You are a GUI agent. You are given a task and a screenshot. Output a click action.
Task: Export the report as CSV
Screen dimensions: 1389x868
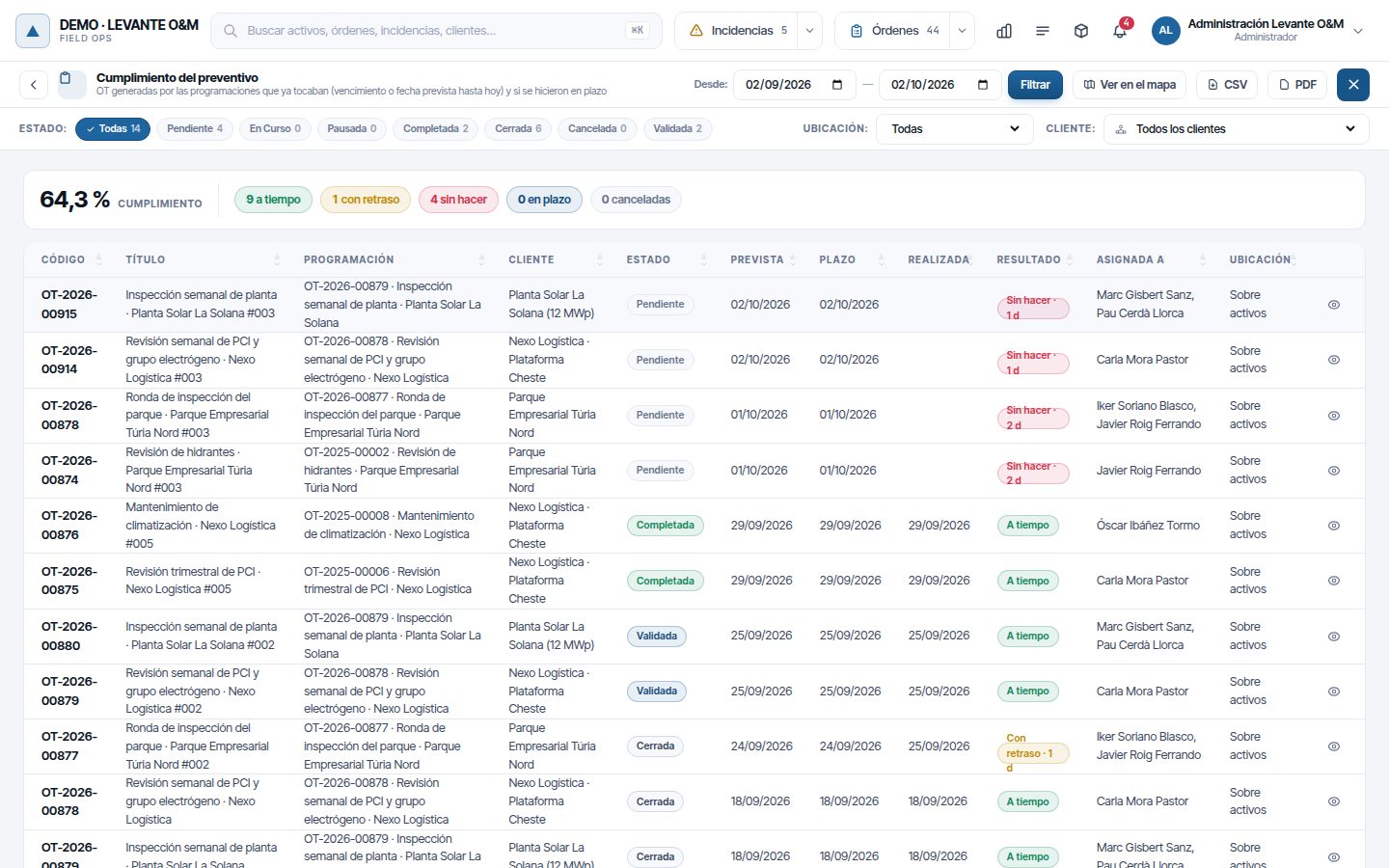[1227, 85]
